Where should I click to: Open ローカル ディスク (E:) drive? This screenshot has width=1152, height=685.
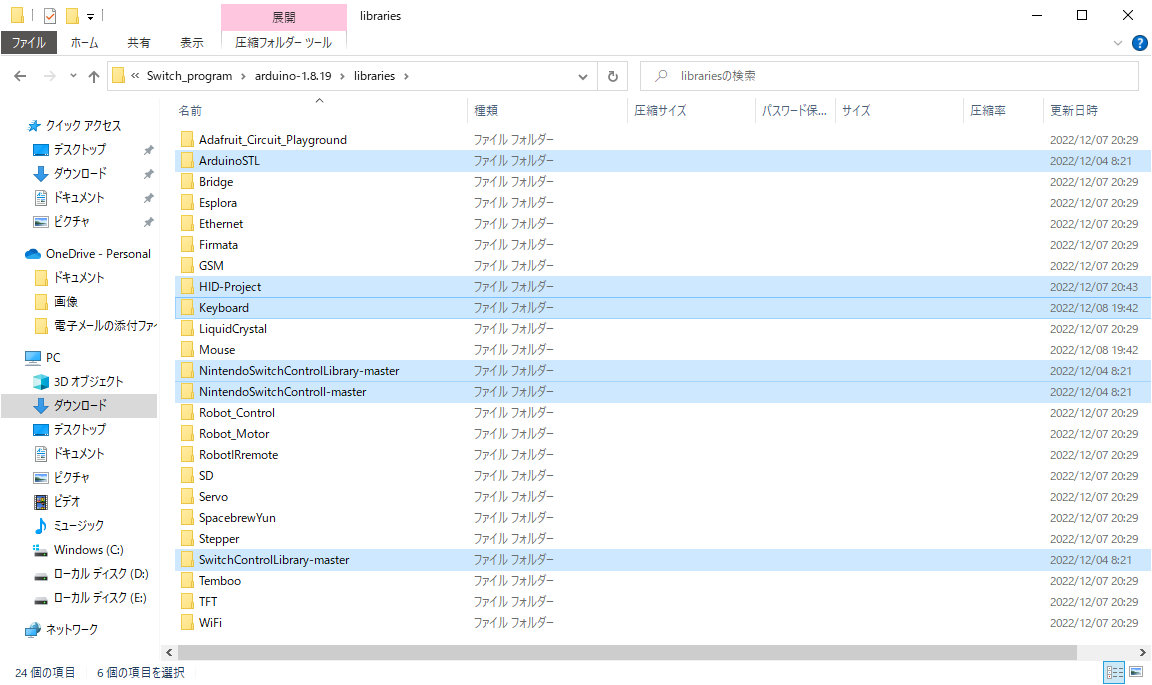pos(100,598)
